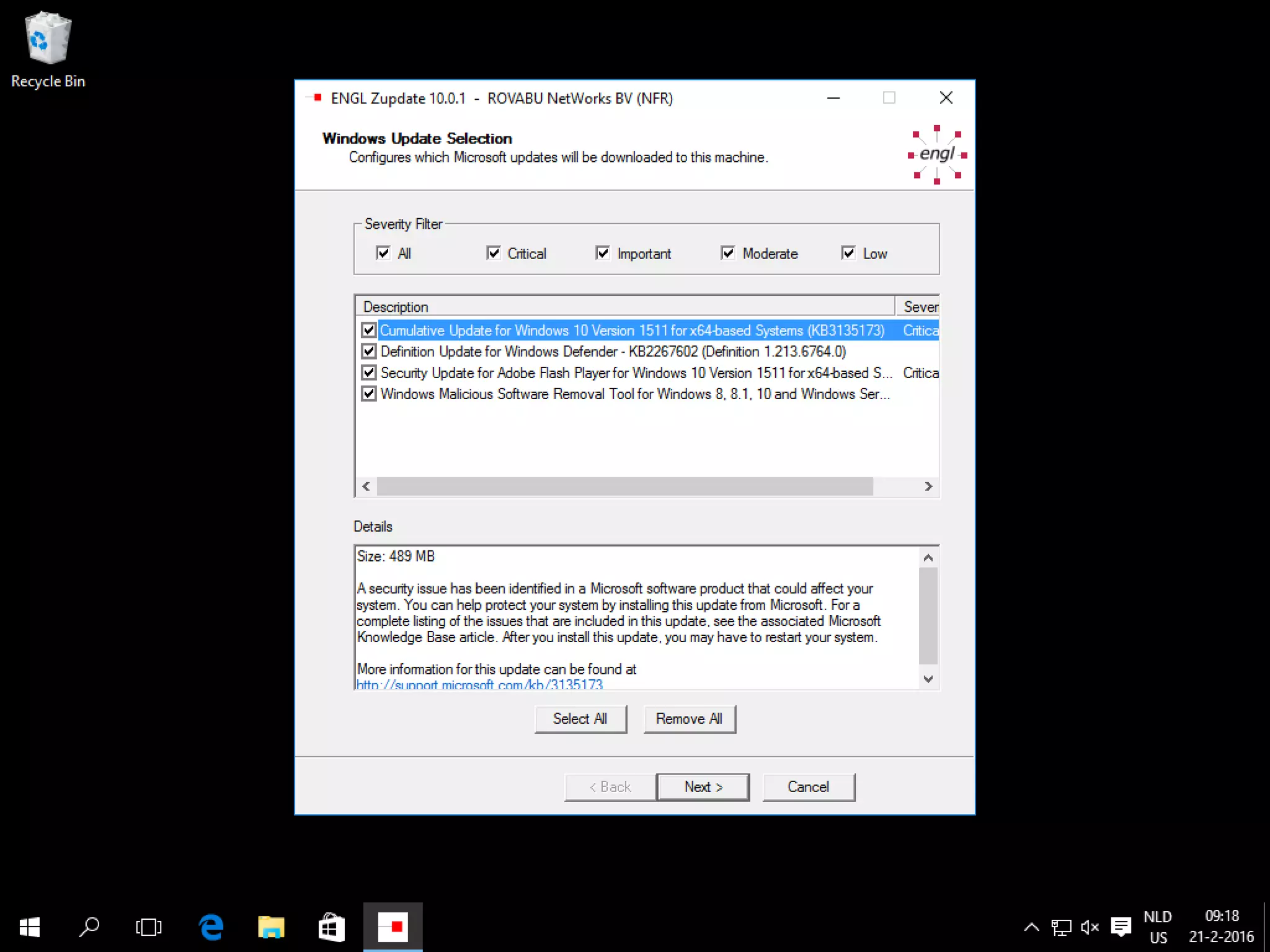1270x952 pixels.
Task: Click the Details pane scroll down arrow
Action: pyautogui.click(x=928, y=679)
